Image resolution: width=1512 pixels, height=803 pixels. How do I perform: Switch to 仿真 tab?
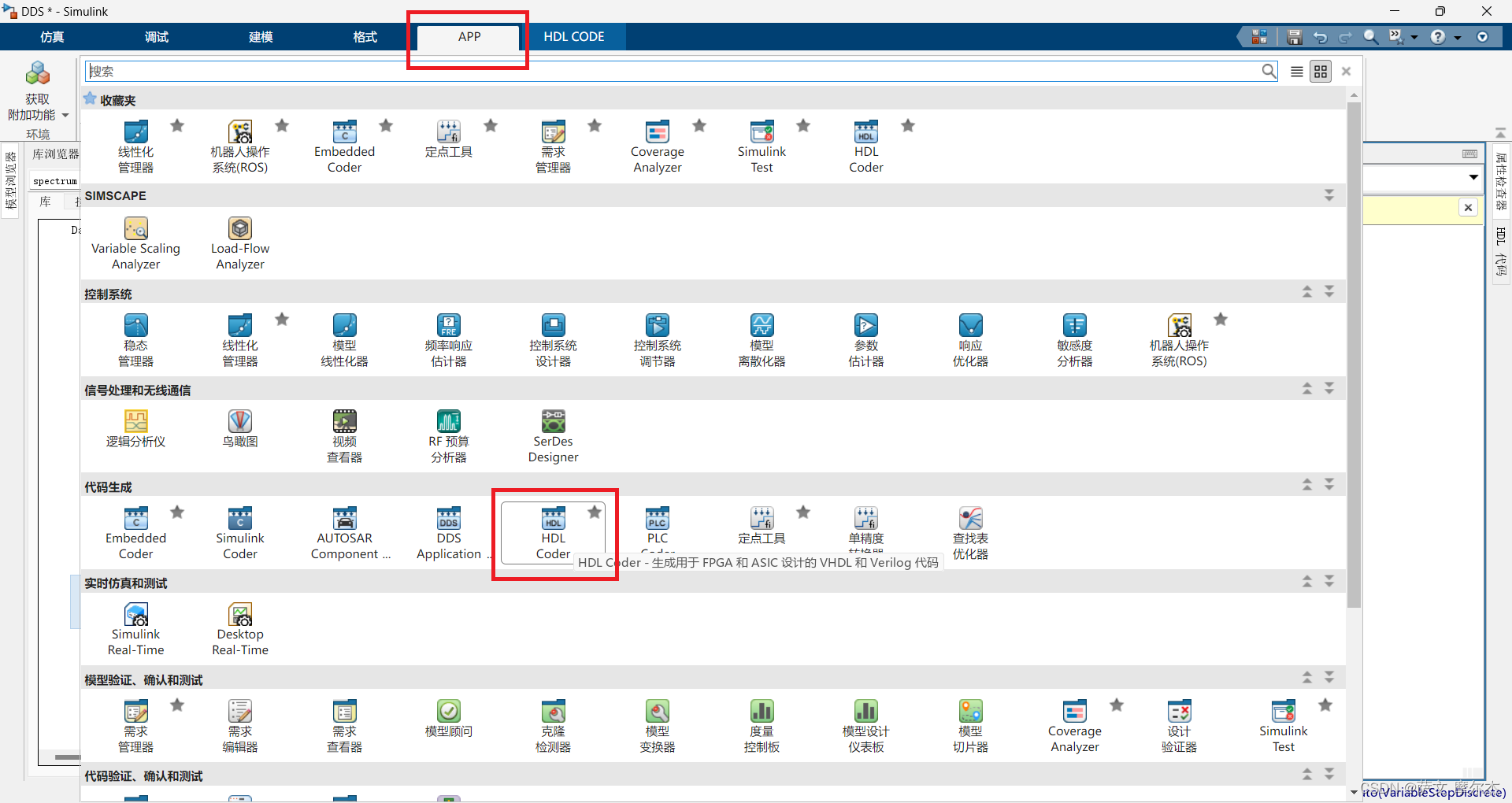click(52, 37)
